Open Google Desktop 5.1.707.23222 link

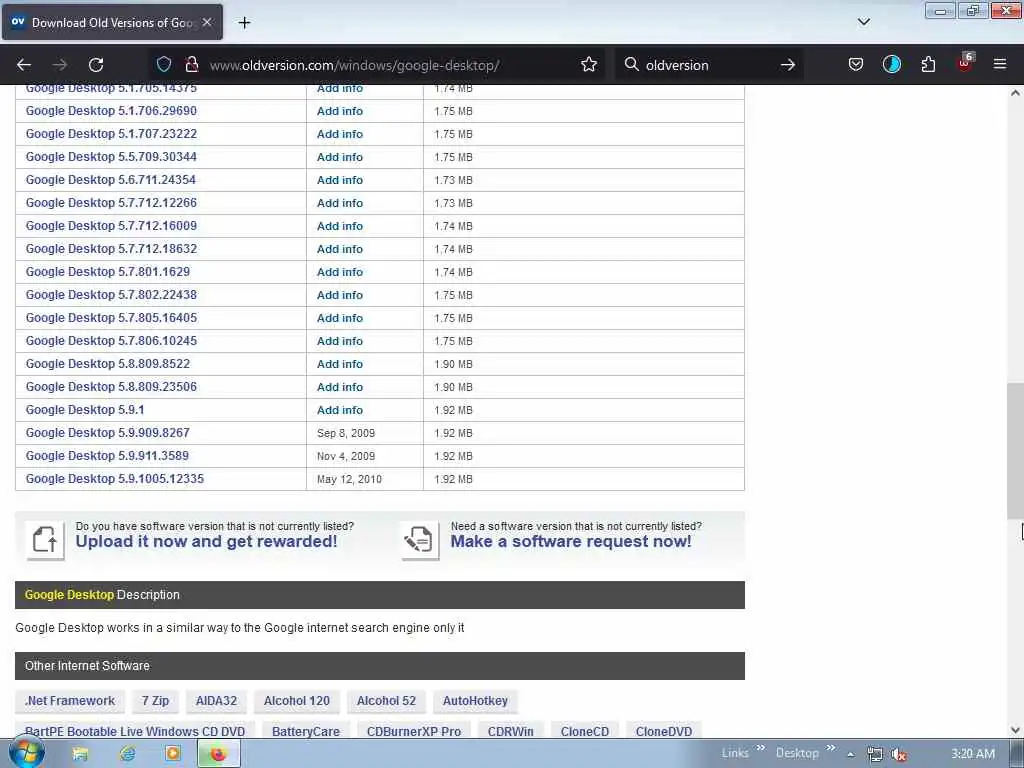(x=111, y=134)
